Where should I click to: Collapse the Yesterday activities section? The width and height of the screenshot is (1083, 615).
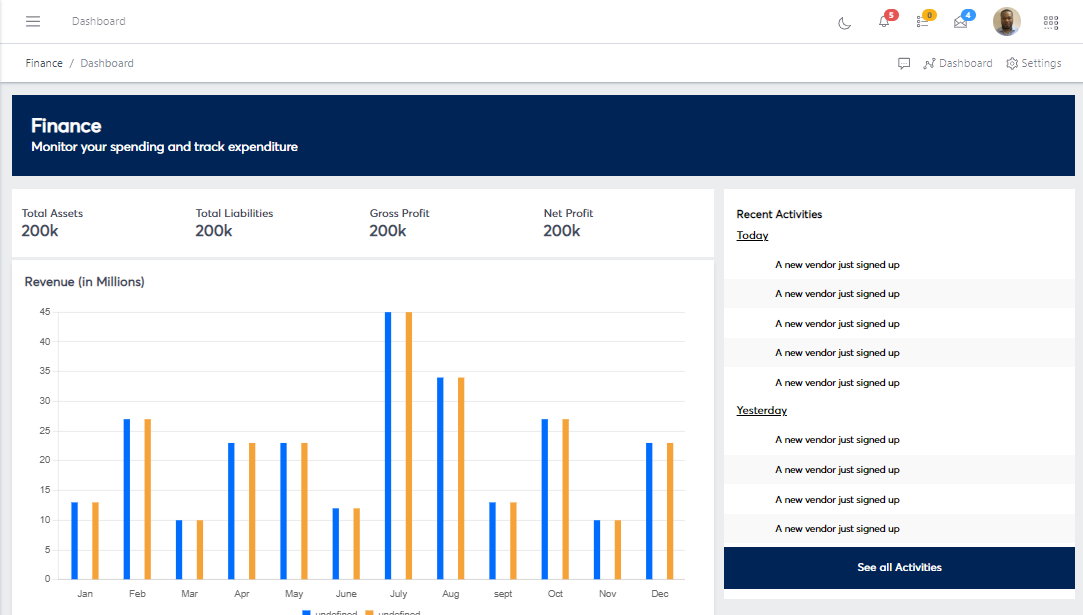[x=761, y=410]
